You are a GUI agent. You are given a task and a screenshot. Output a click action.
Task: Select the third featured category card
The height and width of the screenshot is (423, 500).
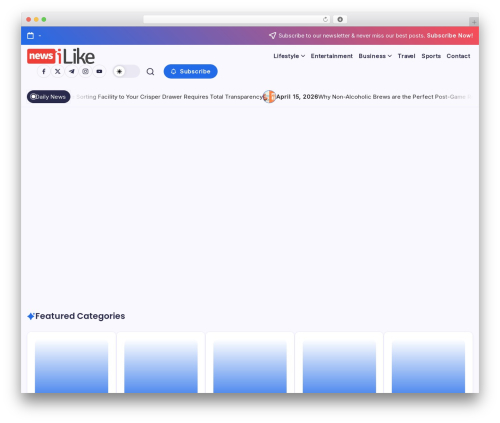250,363
